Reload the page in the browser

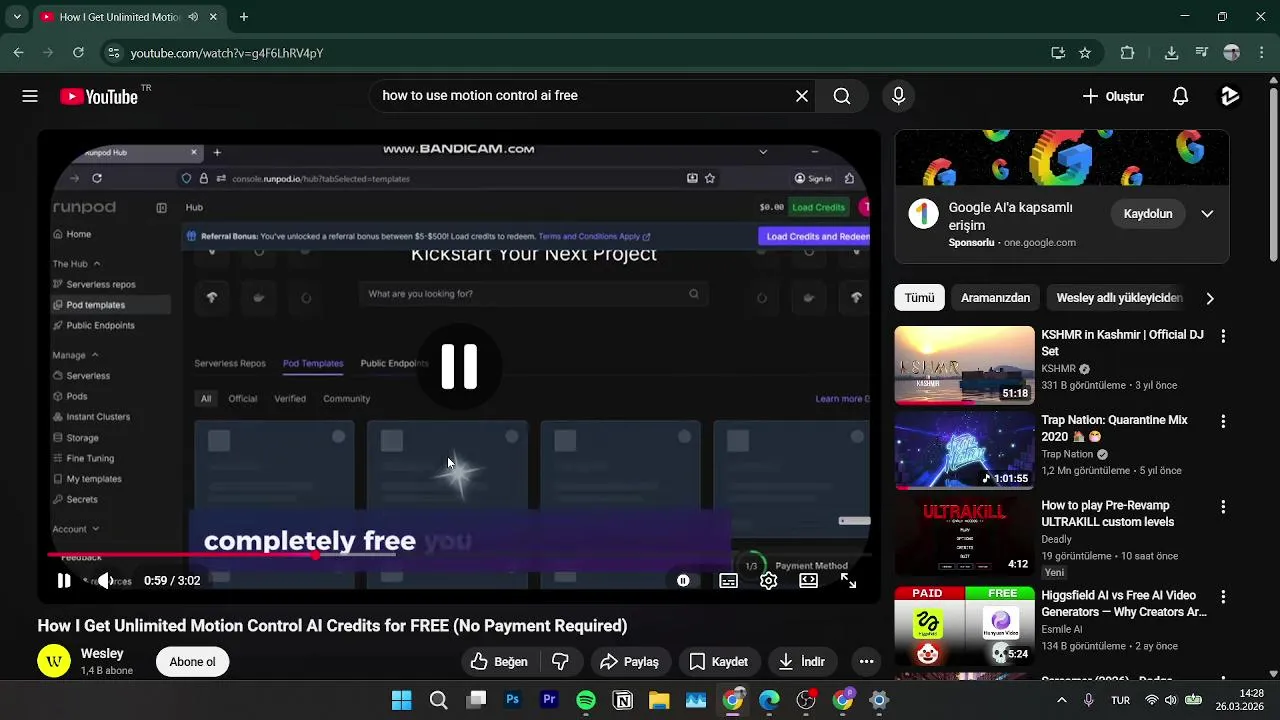pos(78,53)
